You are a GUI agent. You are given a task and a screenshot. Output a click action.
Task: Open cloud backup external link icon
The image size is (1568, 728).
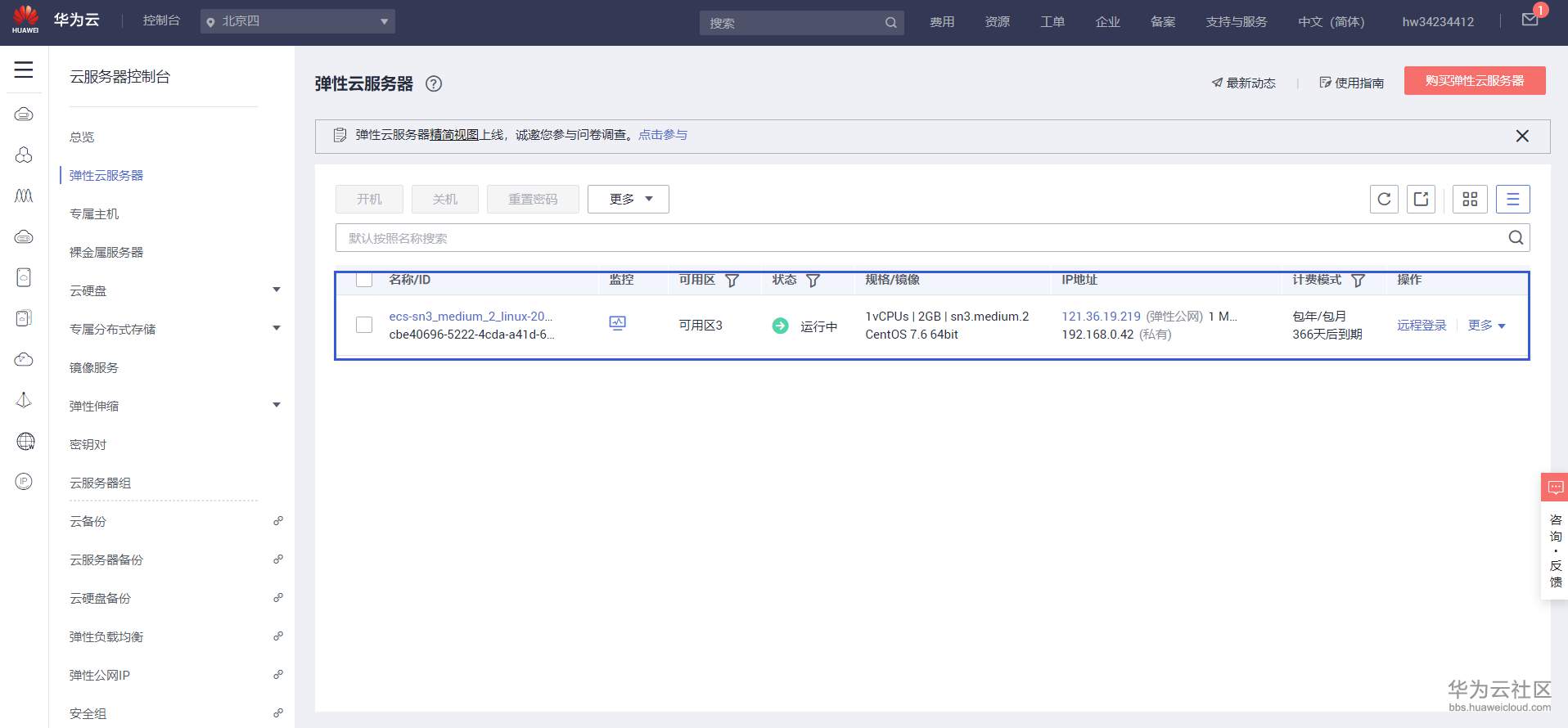click(278, 521)
